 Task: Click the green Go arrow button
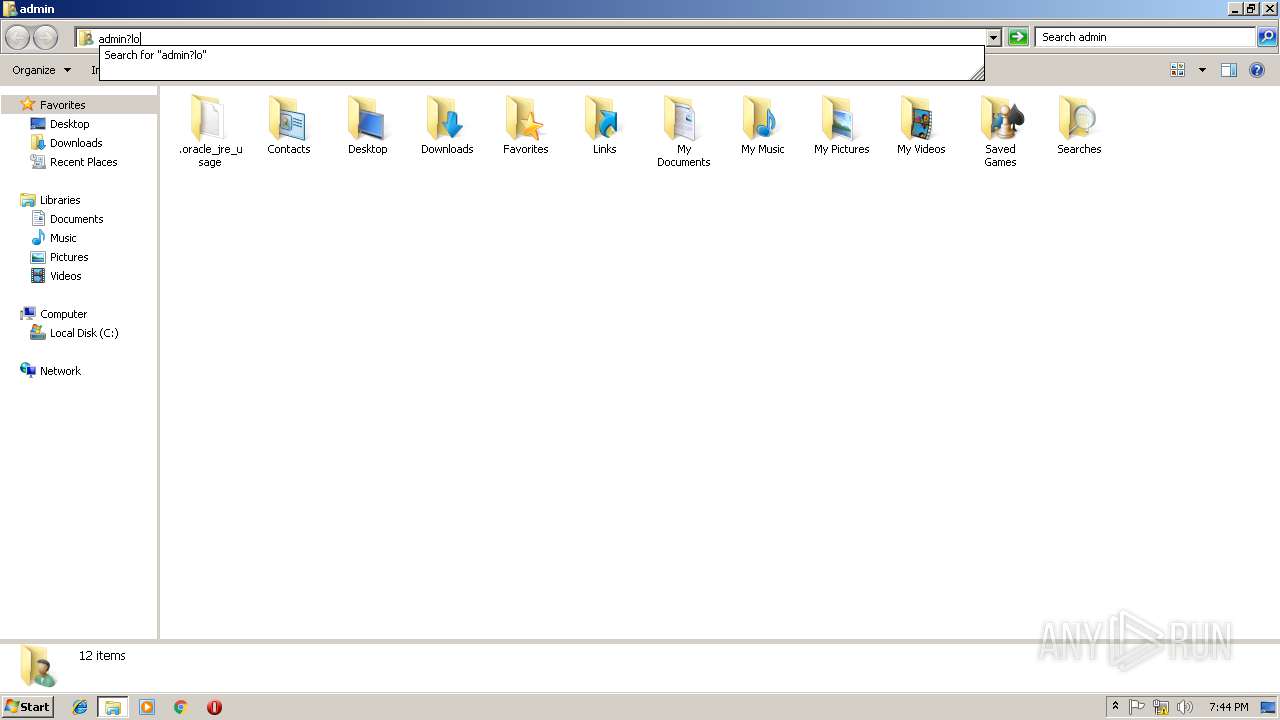coord(1018,37)
